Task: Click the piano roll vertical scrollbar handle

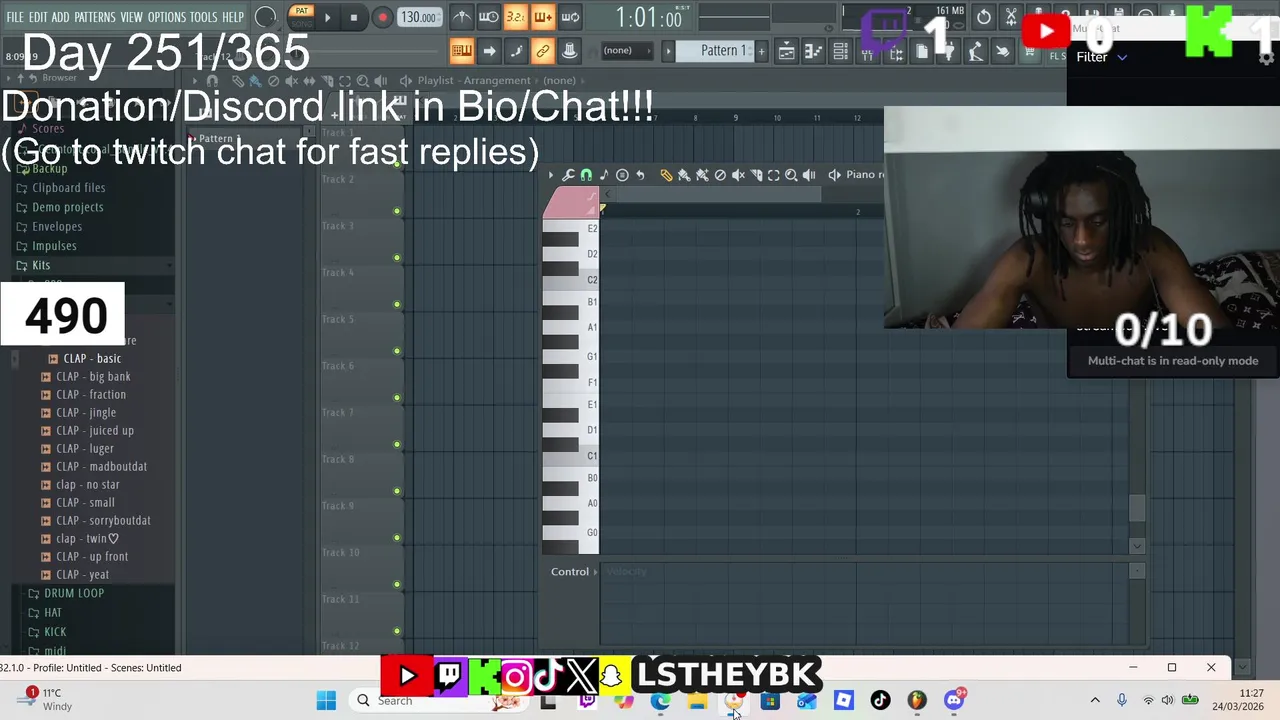Action: [1137, 508]
